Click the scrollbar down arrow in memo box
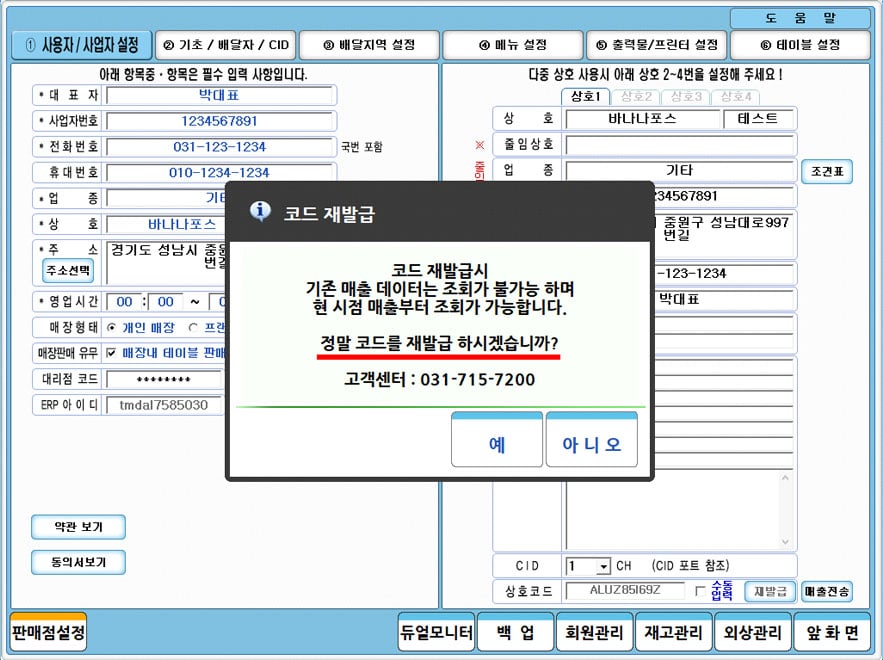Screen dimensions: 883x660 [785, 542]
